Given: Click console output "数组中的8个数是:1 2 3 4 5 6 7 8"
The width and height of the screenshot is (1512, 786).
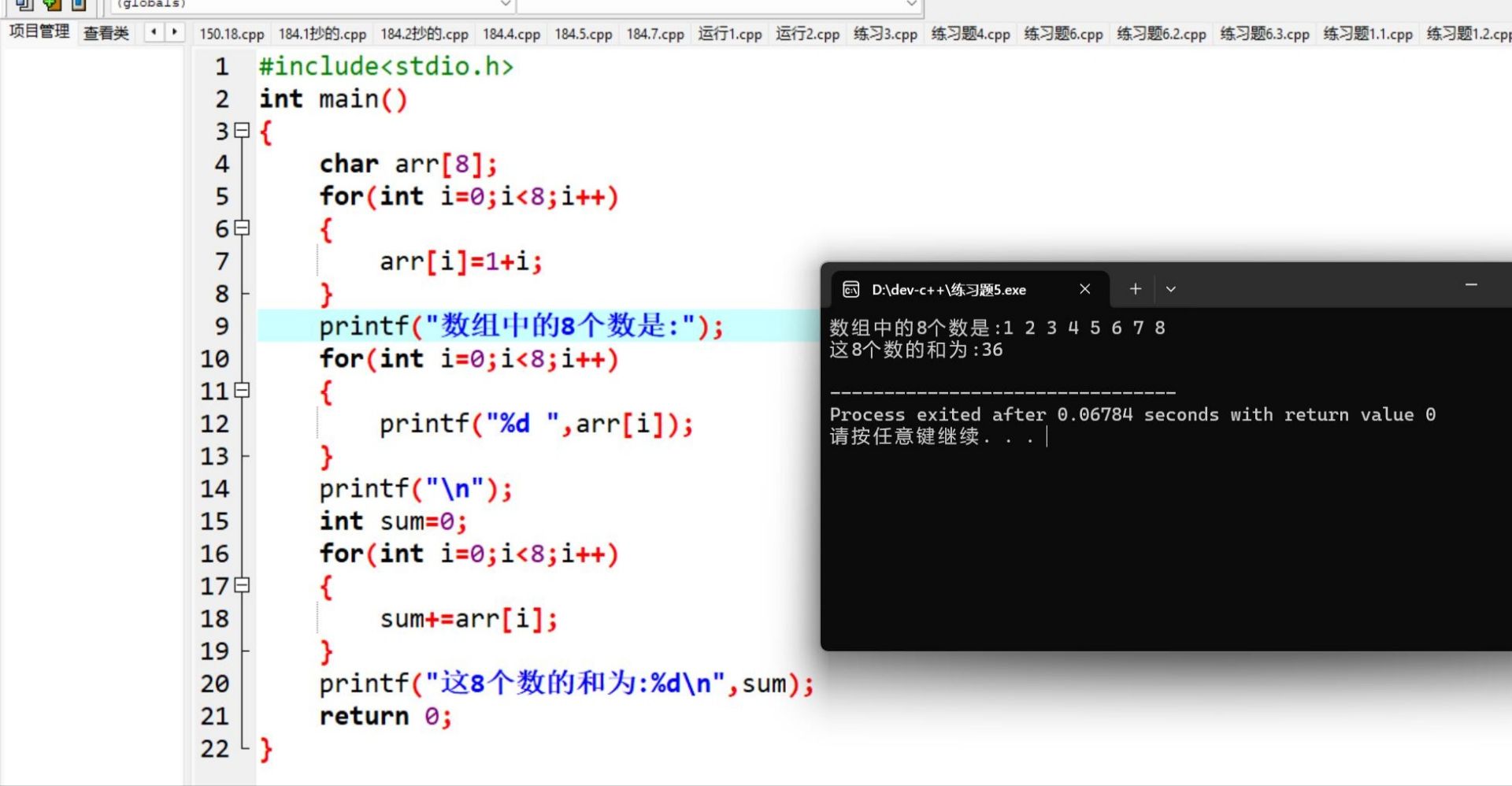Looking at the screenshot, I should tap(997, 328).
